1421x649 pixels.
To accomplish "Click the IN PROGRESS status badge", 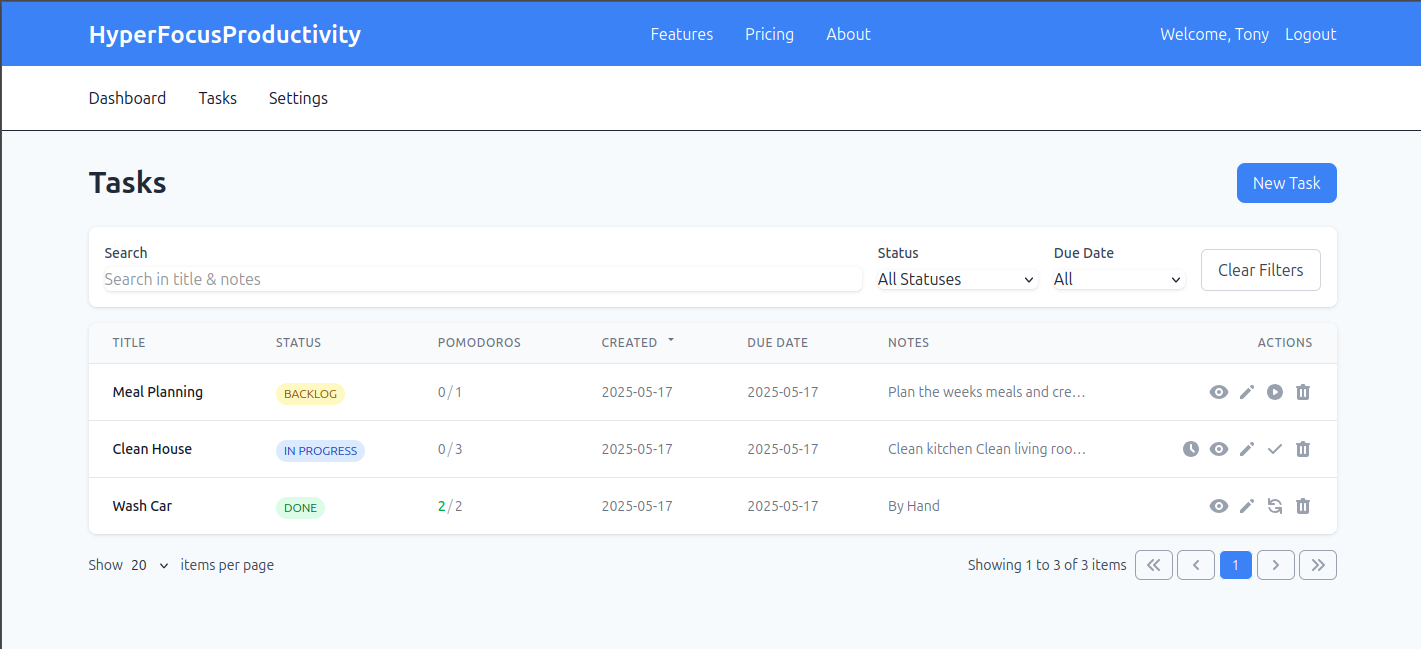I will tap(320, 451).
